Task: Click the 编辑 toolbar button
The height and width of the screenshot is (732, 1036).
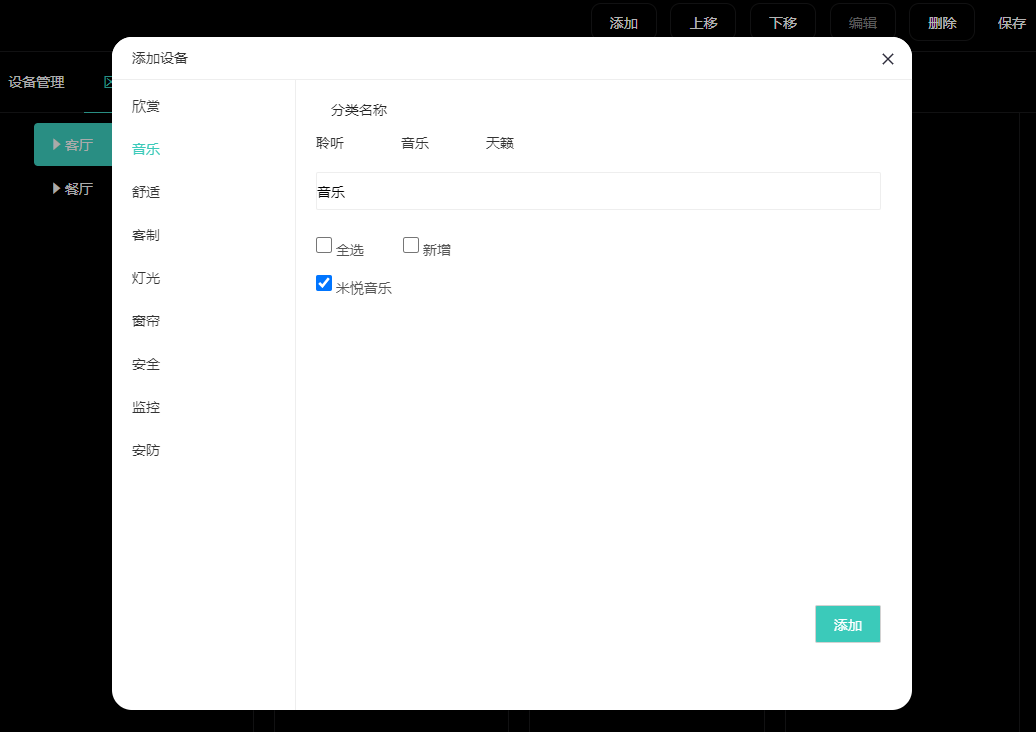Action: [862, 22]
